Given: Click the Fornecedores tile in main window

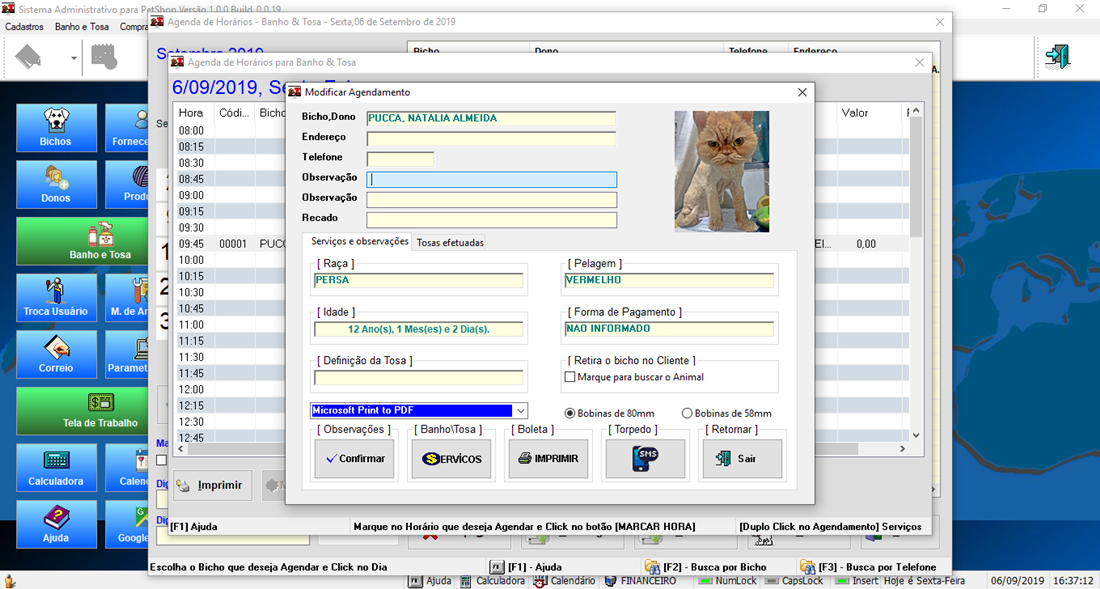Looking at the screenshot, I should pyautogui.click(x=127, y=128).
